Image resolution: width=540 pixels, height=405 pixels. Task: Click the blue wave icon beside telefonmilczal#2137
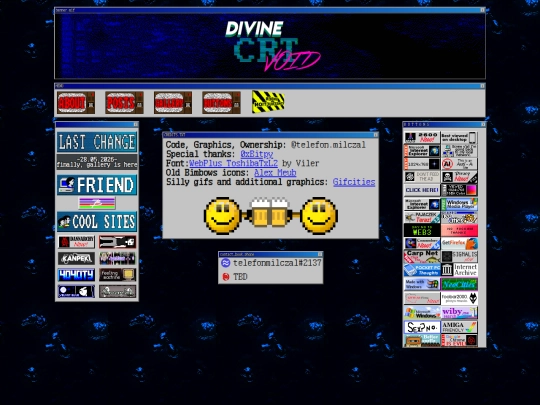point(226,263)
